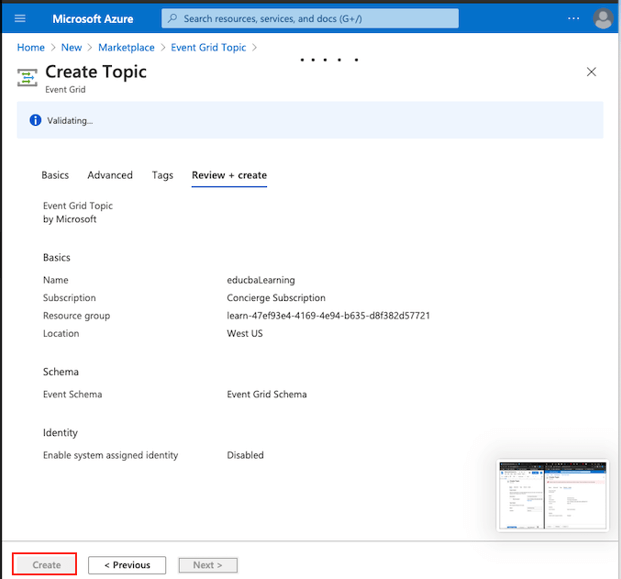Screen dimensions: 621x579
Task: Navigate to New in the breadcrumb
Action: (71, 47)
